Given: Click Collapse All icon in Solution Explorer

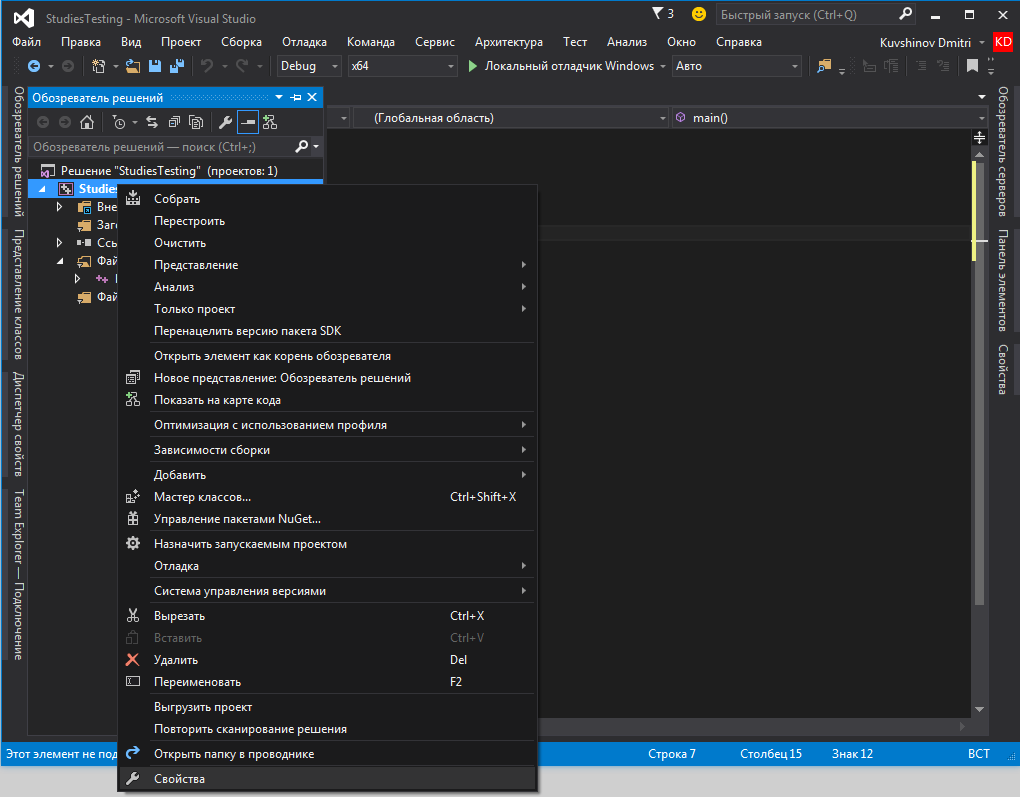Looking at the screenshot, I should [x=174, y=122].
